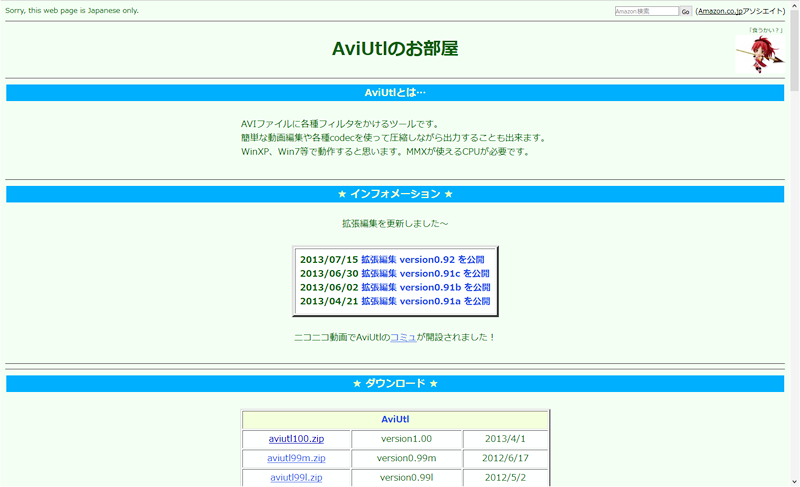
Task: Click the date 2013/06/30 in the info box
Action: (329, 273)
